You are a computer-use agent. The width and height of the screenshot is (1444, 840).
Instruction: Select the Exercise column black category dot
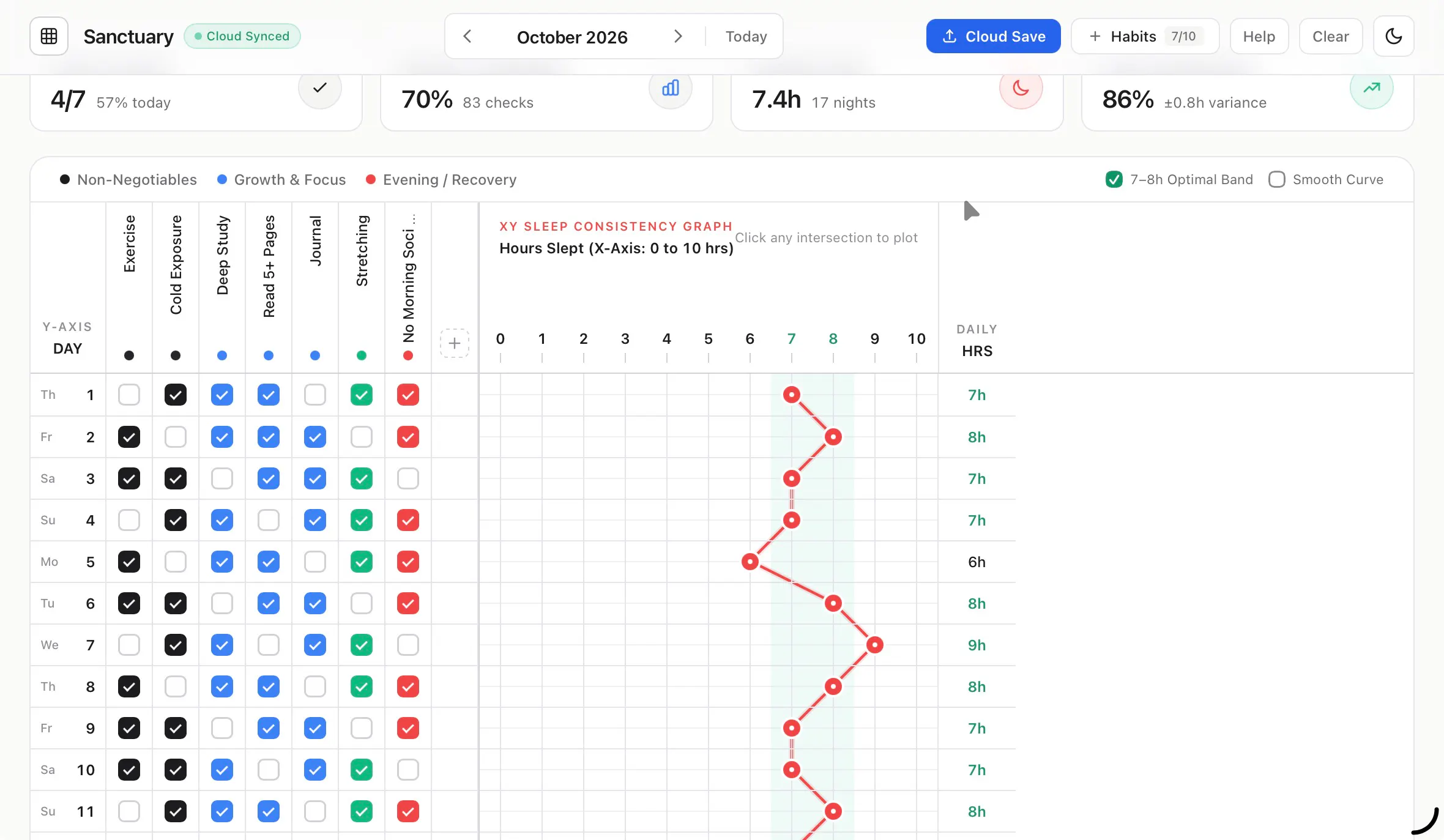coord(129,355)
